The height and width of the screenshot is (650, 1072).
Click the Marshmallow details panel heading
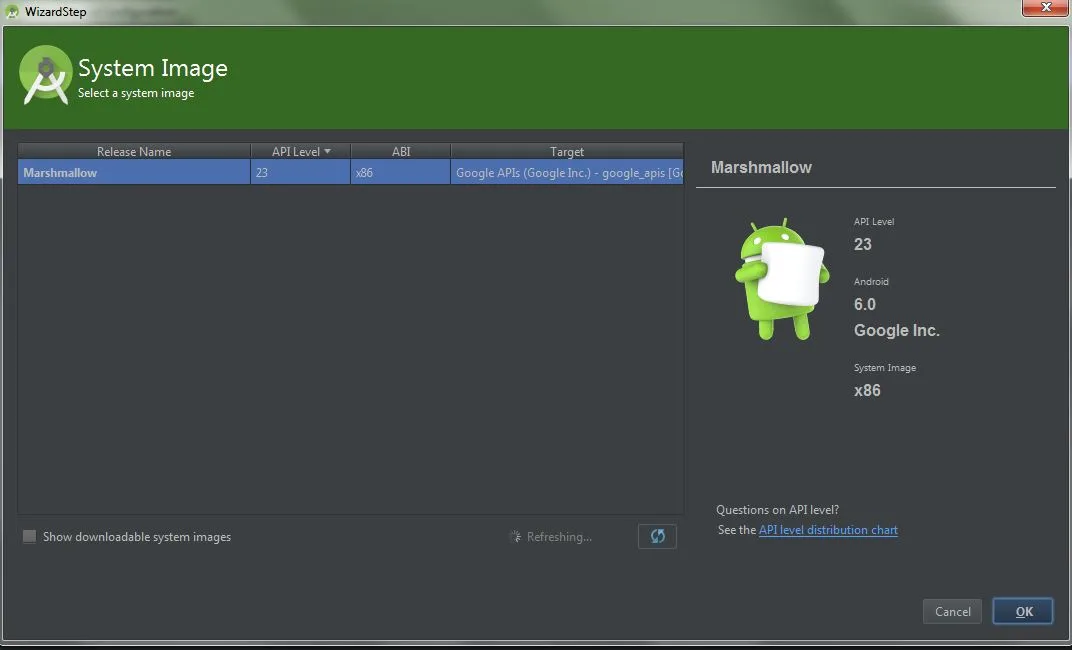coord(761,167)
